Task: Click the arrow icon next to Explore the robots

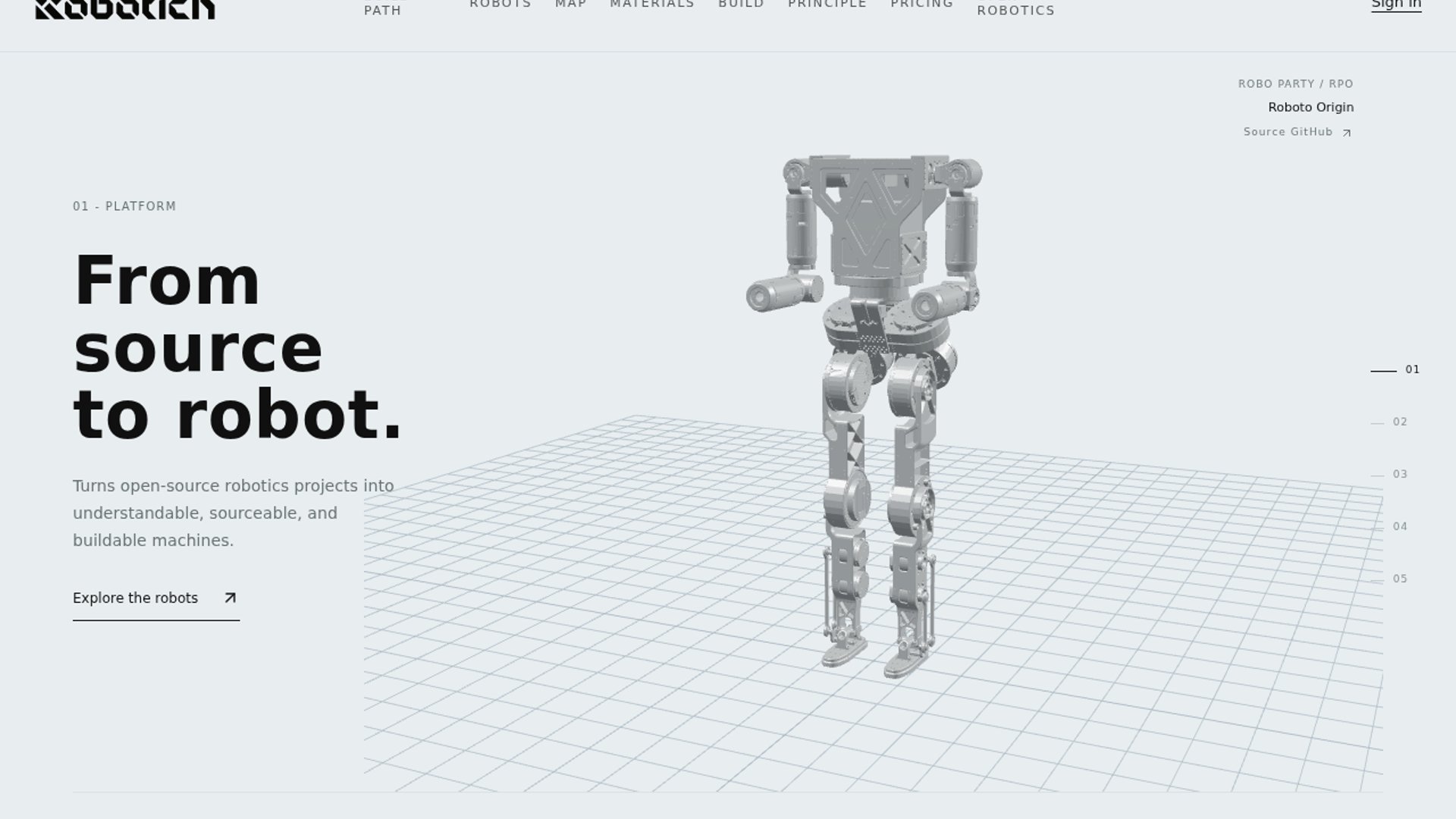Action: [231, 598]
